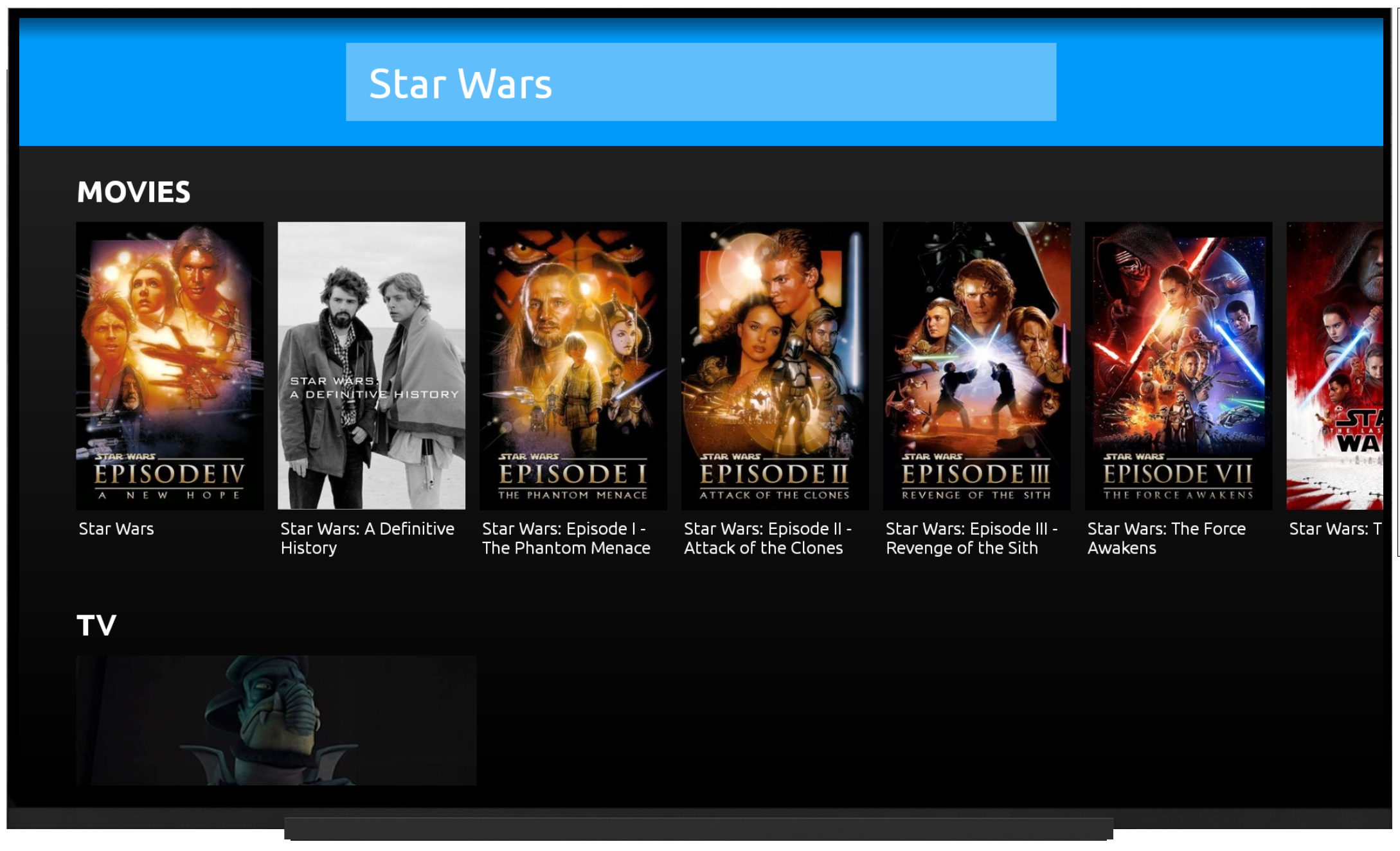Click "Star Wars: Episode III - Revenge of the Sith" title
The width and height of the screenshot is (1400, 851).
click(972, 538)
